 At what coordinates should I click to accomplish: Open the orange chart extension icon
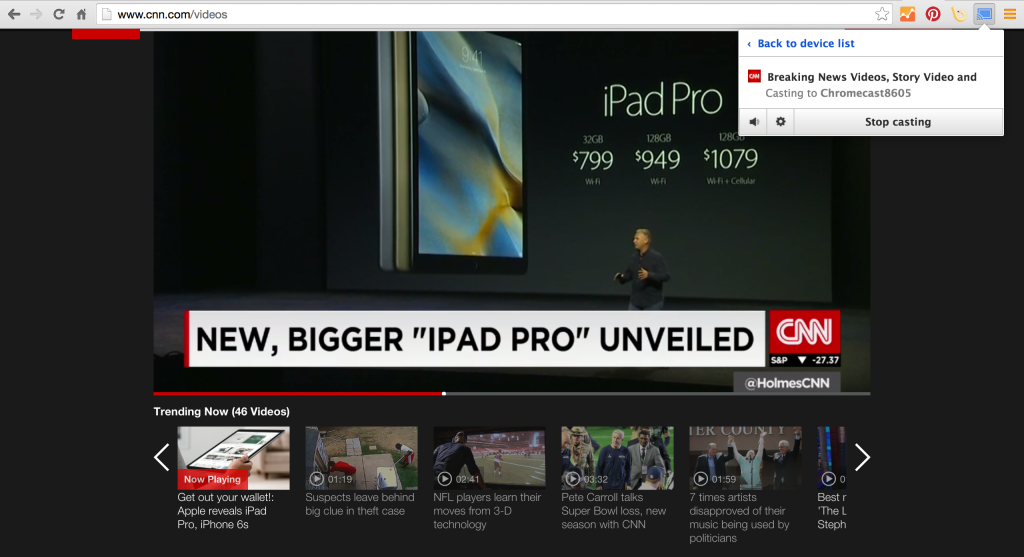907,14
